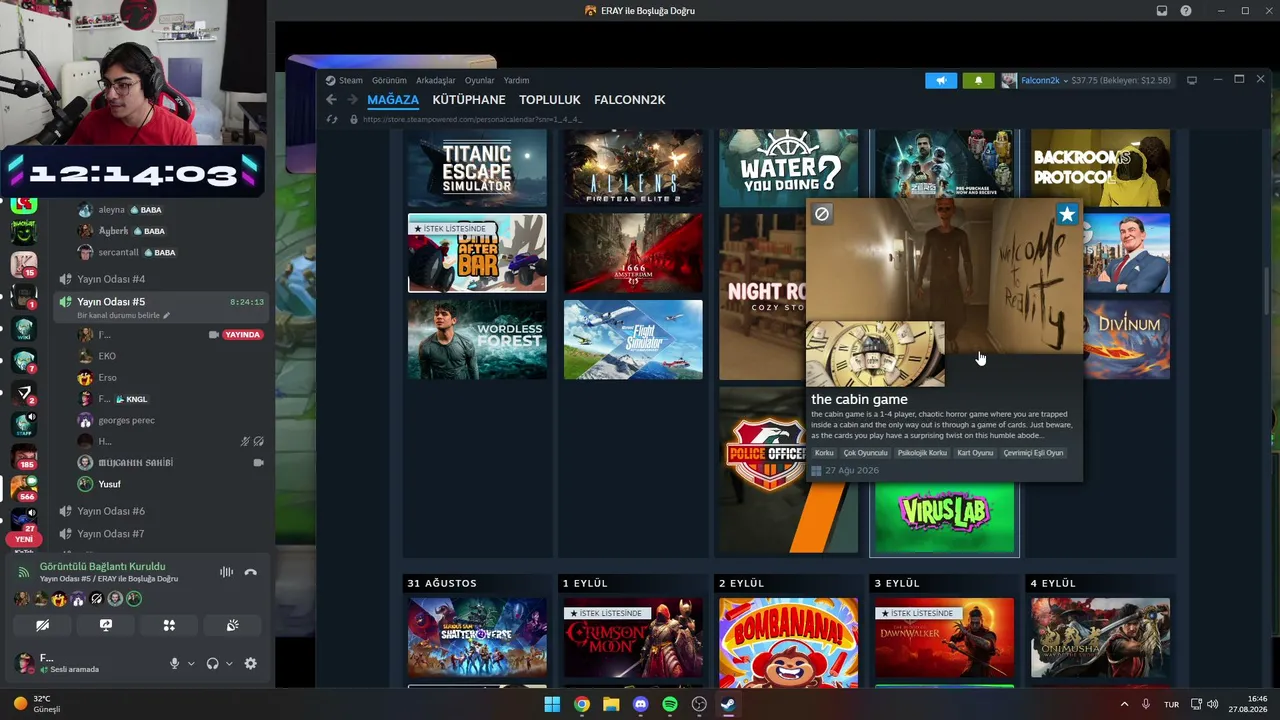The width and height of the screenshot is (1280, 720).
Task: Show hidden system tray icons
Action: [1124, 704]
